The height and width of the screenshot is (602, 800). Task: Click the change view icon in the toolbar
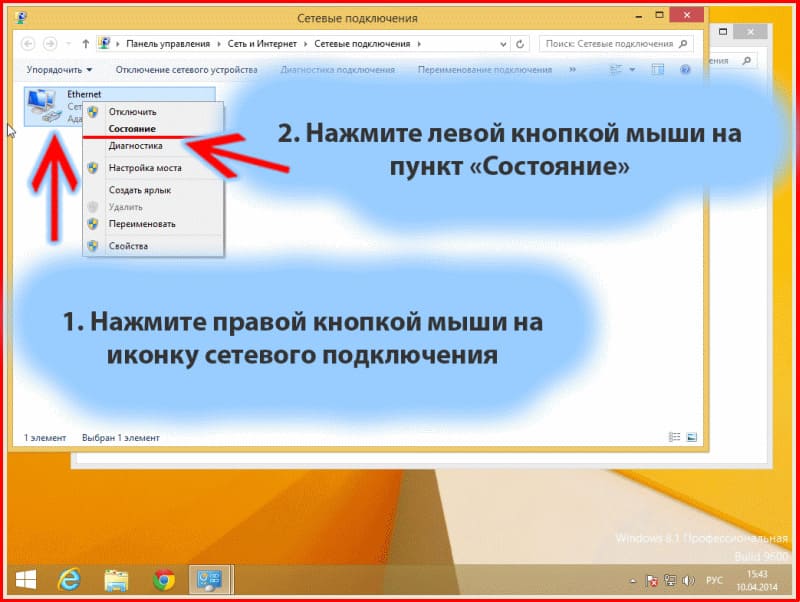pyautogui.click(x=616, y=69)
